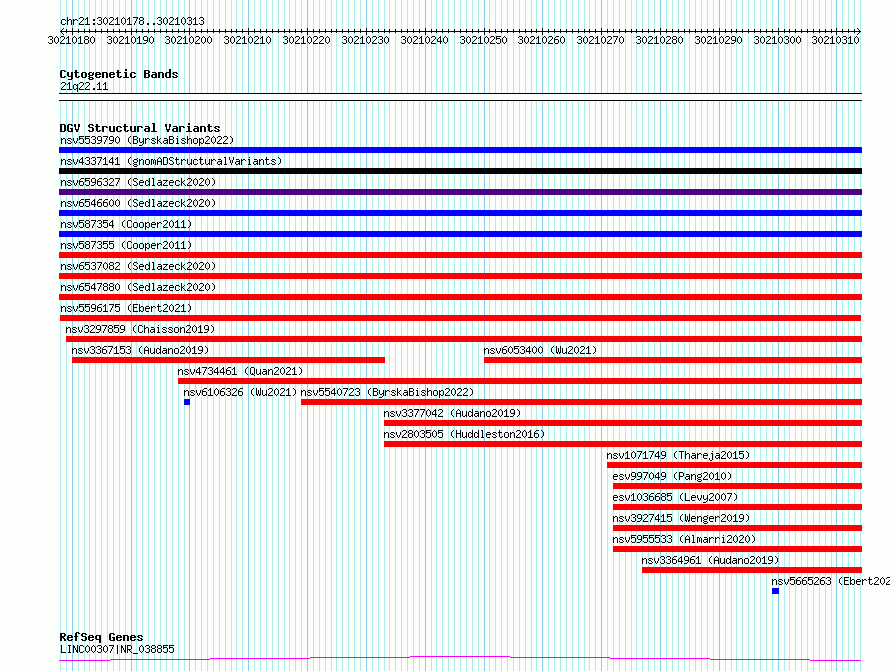Click the red bar of esv1036685

tap(737, 507)
